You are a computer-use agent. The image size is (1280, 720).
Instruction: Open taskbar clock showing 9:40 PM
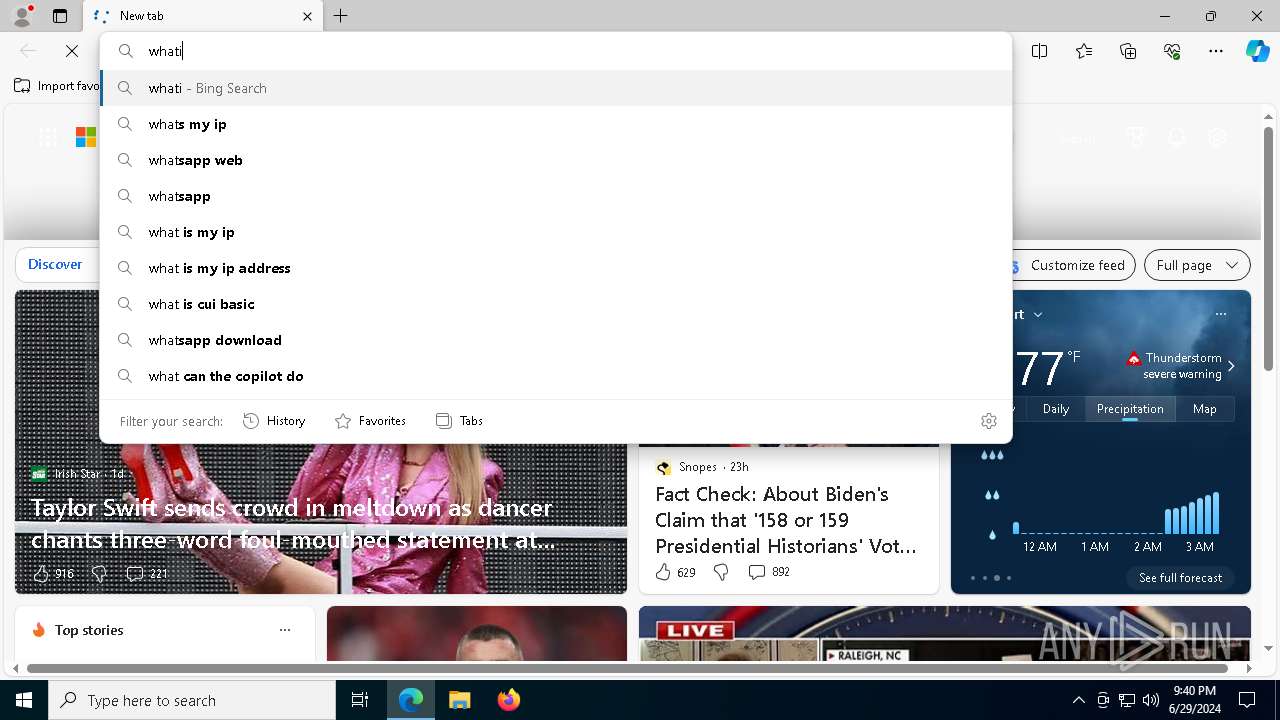1194,700
